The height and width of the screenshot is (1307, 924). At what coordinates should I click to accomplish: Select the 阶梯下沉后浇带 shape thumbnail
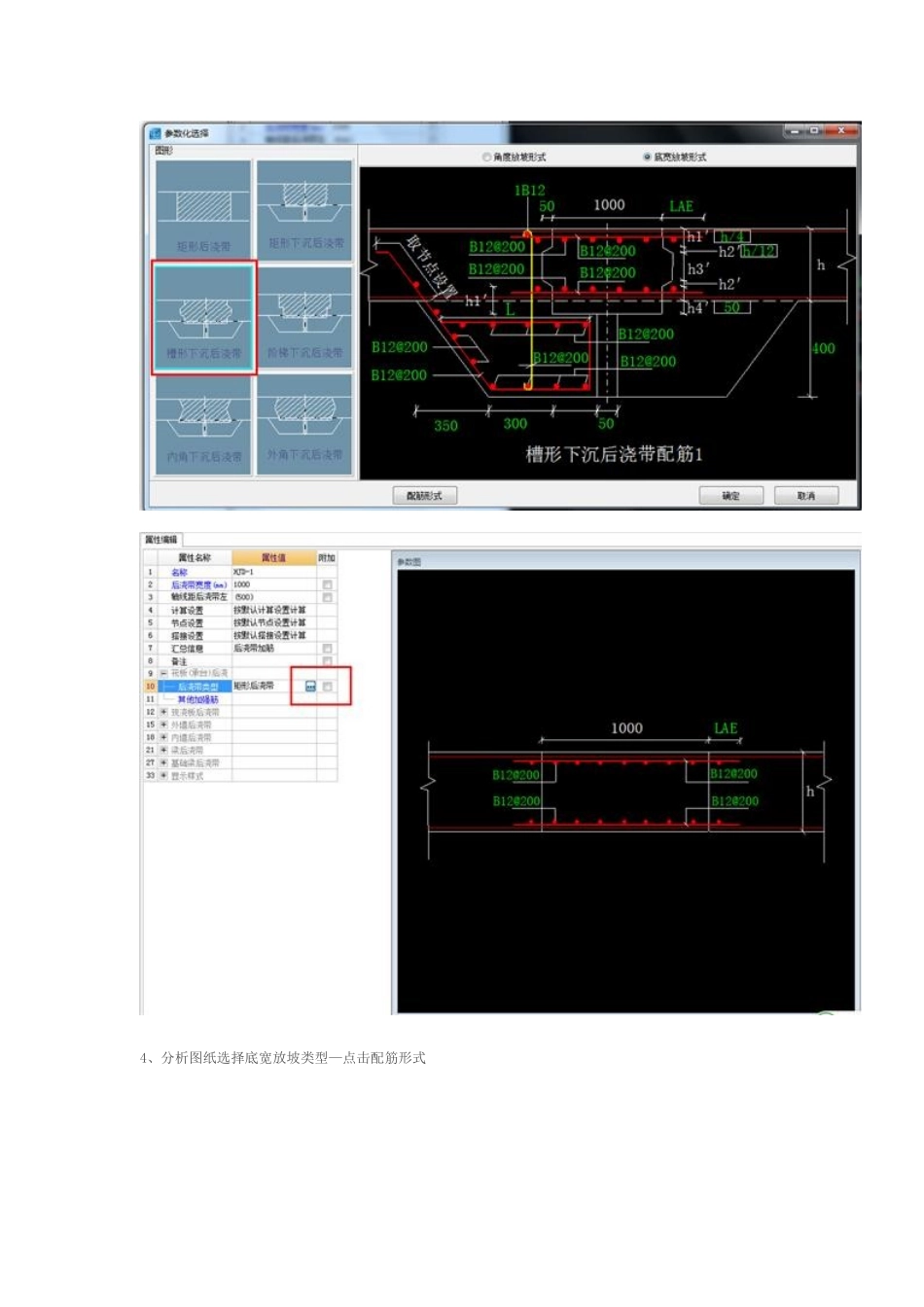304,317
